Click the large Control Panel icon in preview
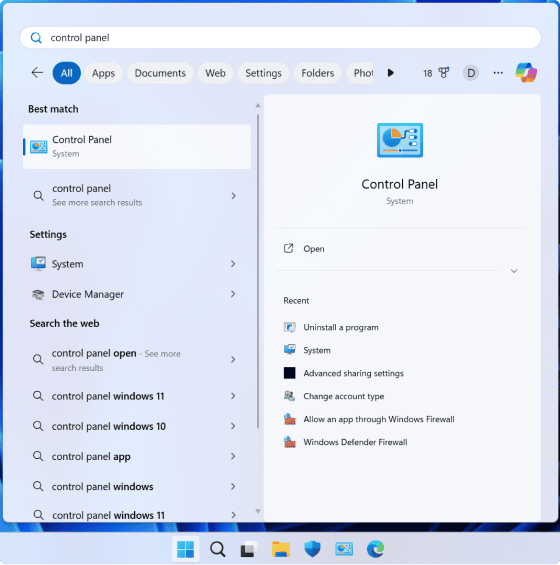560x565 pixels. [400, 140]
